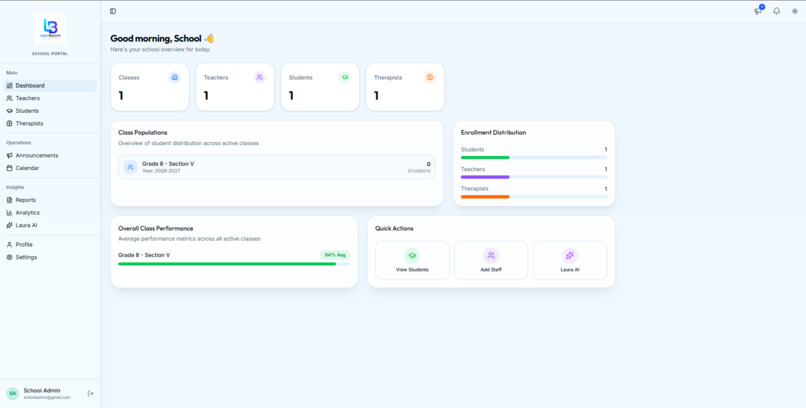Click the Classes card blue icon

coord(174,78)
